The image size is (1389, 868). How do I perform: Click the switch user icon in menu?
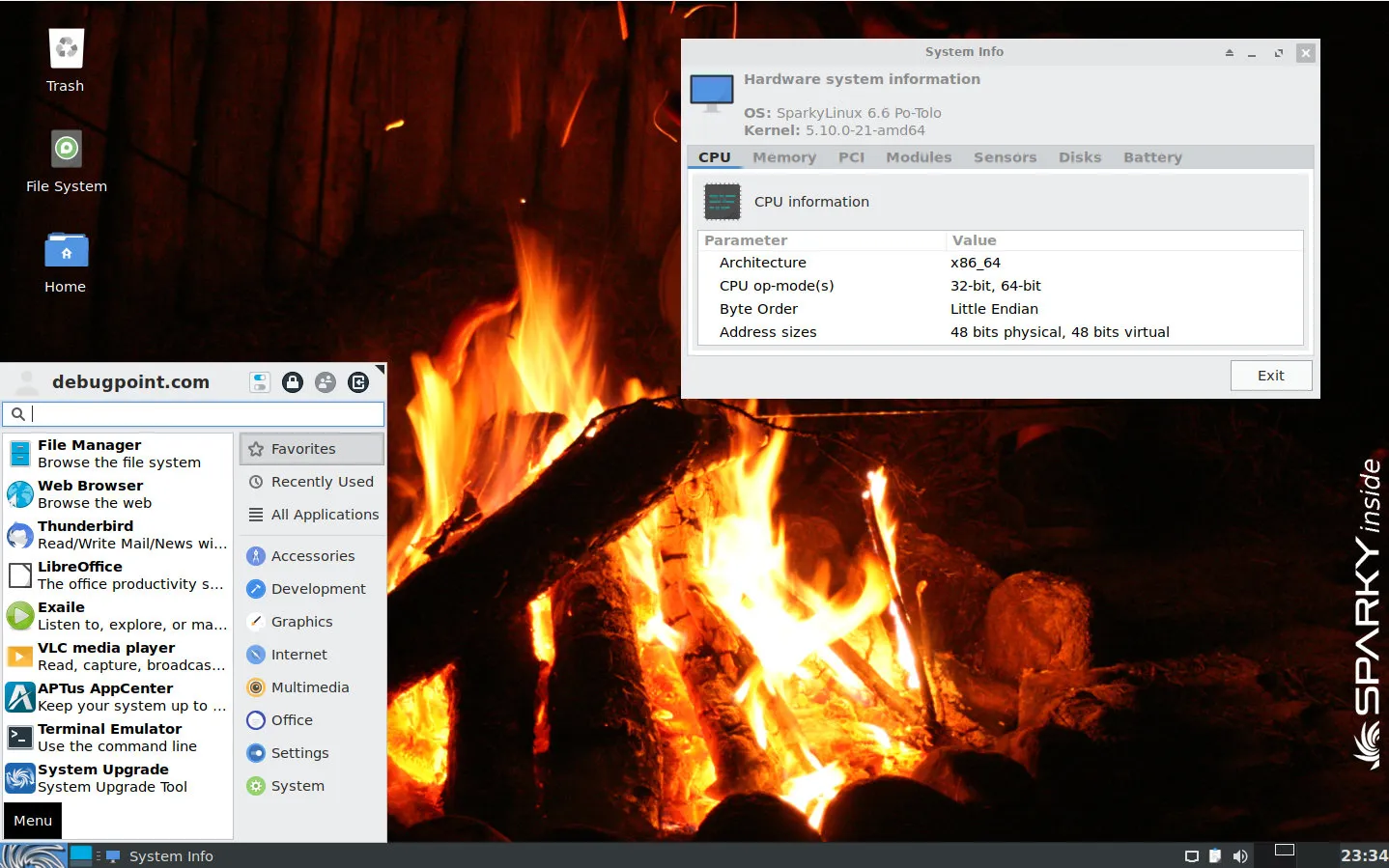[326, 382]
